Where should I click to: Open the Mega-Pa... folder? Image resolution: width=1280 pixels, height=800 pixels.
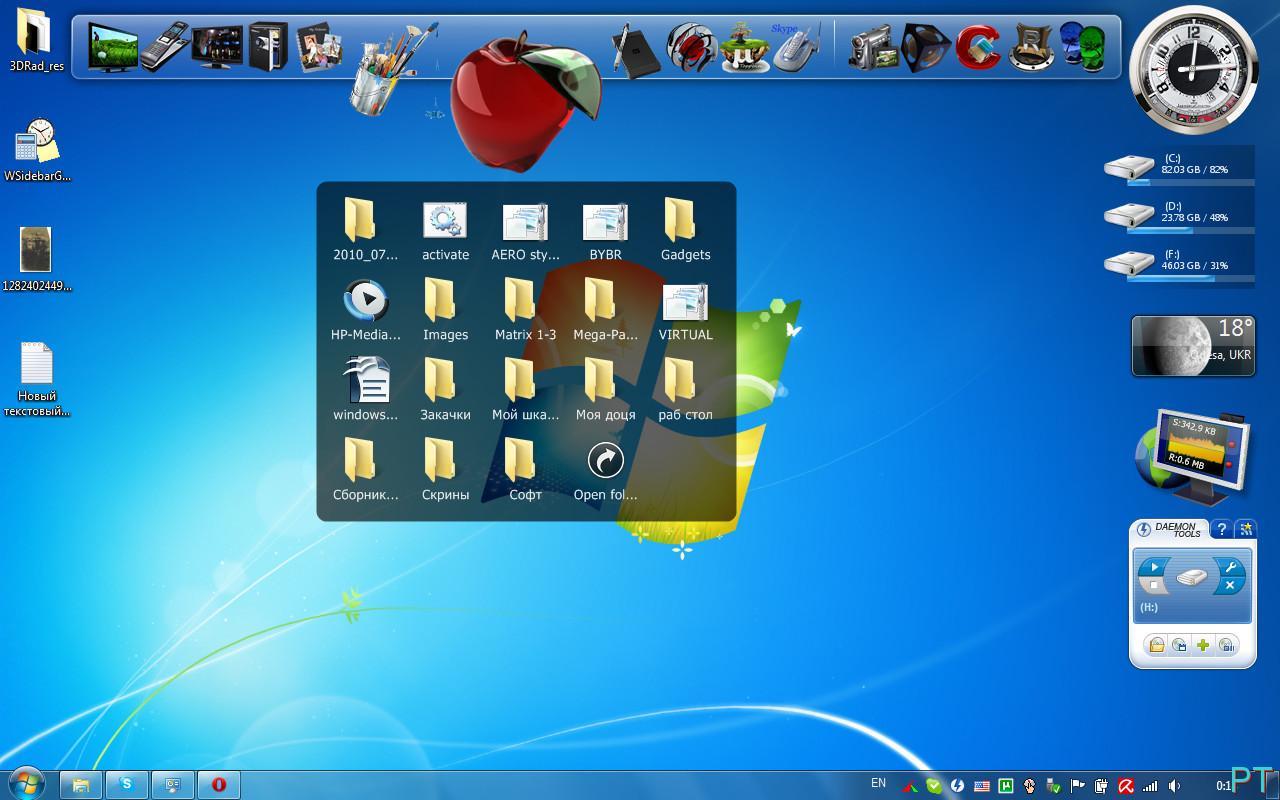[x=605, y=310]
